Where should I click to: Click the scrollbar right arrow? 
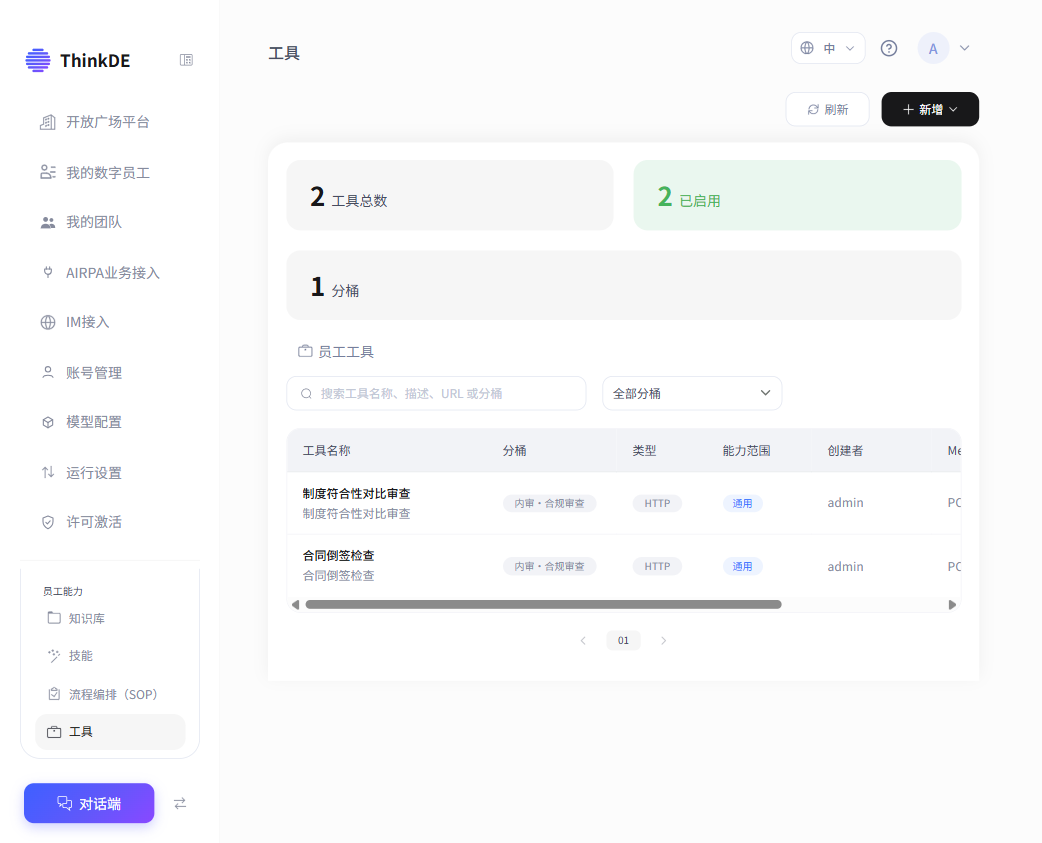tap(952, 605)
